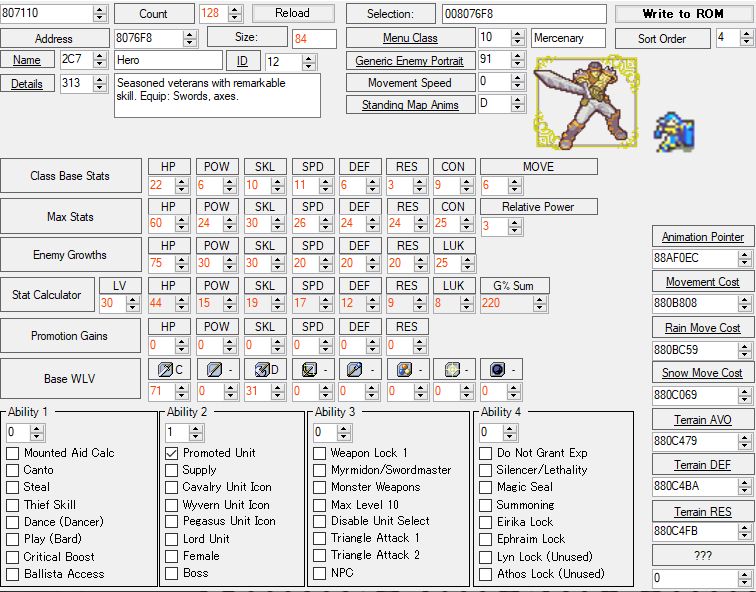
Task: Click the Reload button
Action: pyautogui.click(x=292, y=13)
